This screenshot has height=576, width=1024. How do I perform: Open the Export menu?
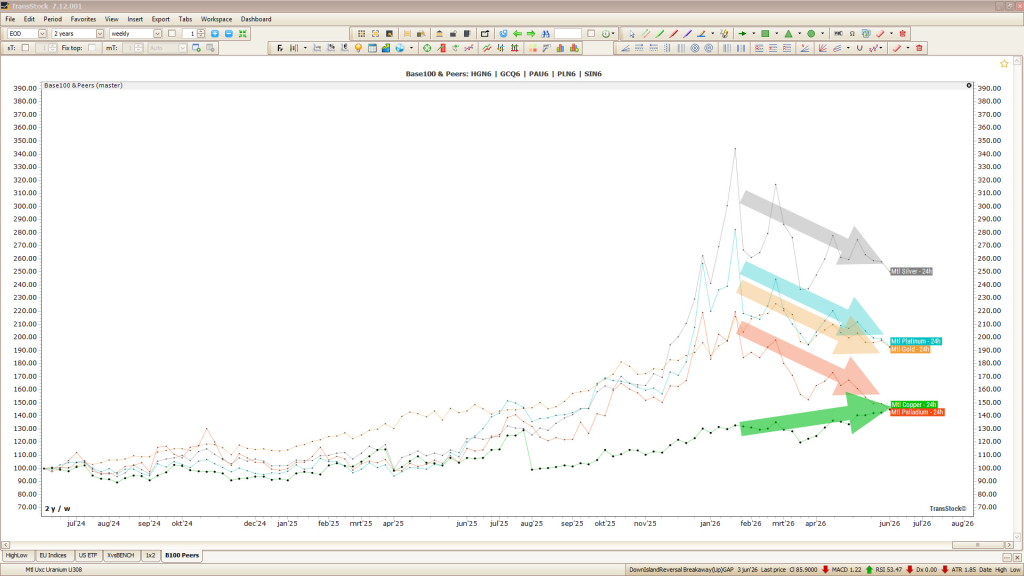[x=161, y=19]
